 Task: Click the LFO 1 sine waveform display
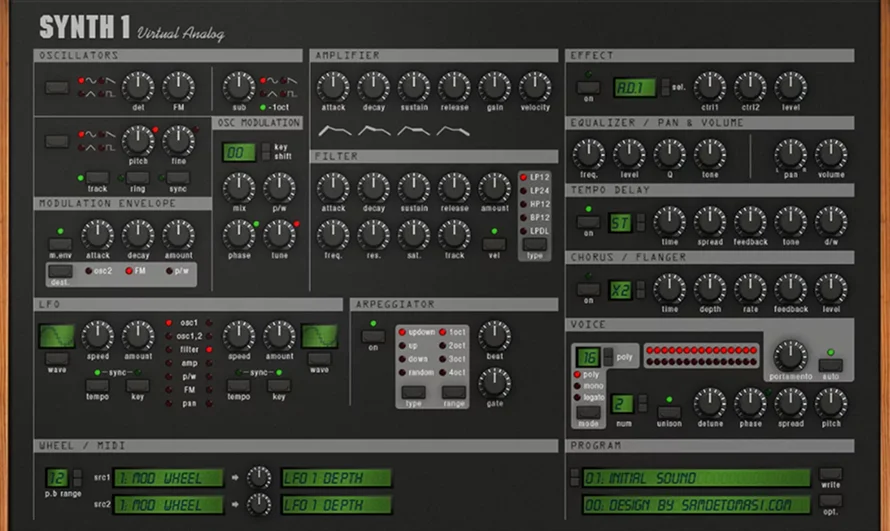[56, 337]
